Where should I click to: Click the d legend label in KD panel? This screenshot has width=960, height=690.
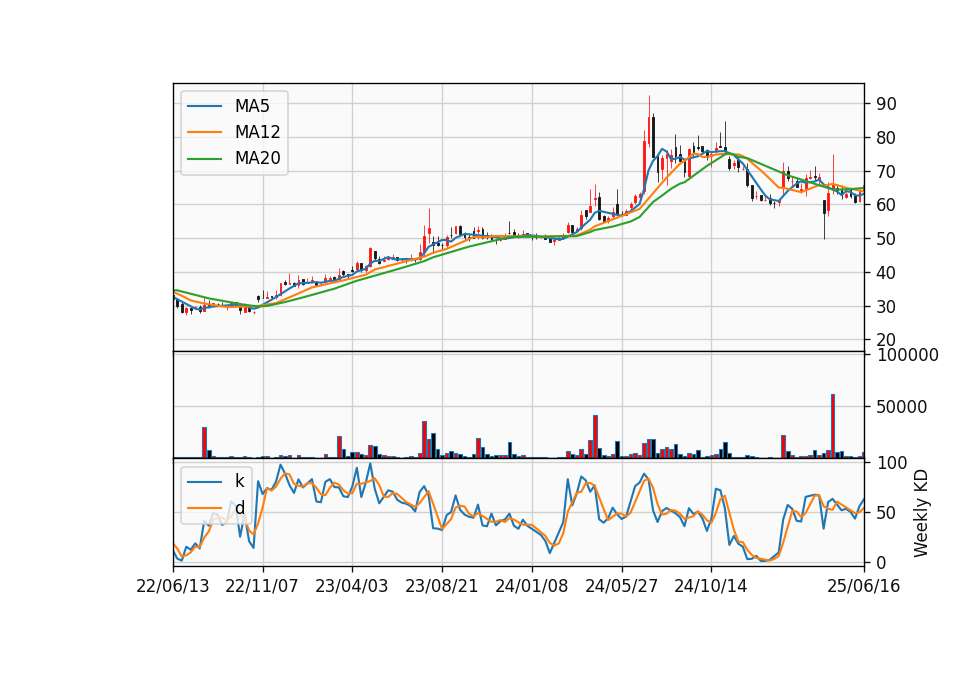pyautogui.click(x=239, y=507)
